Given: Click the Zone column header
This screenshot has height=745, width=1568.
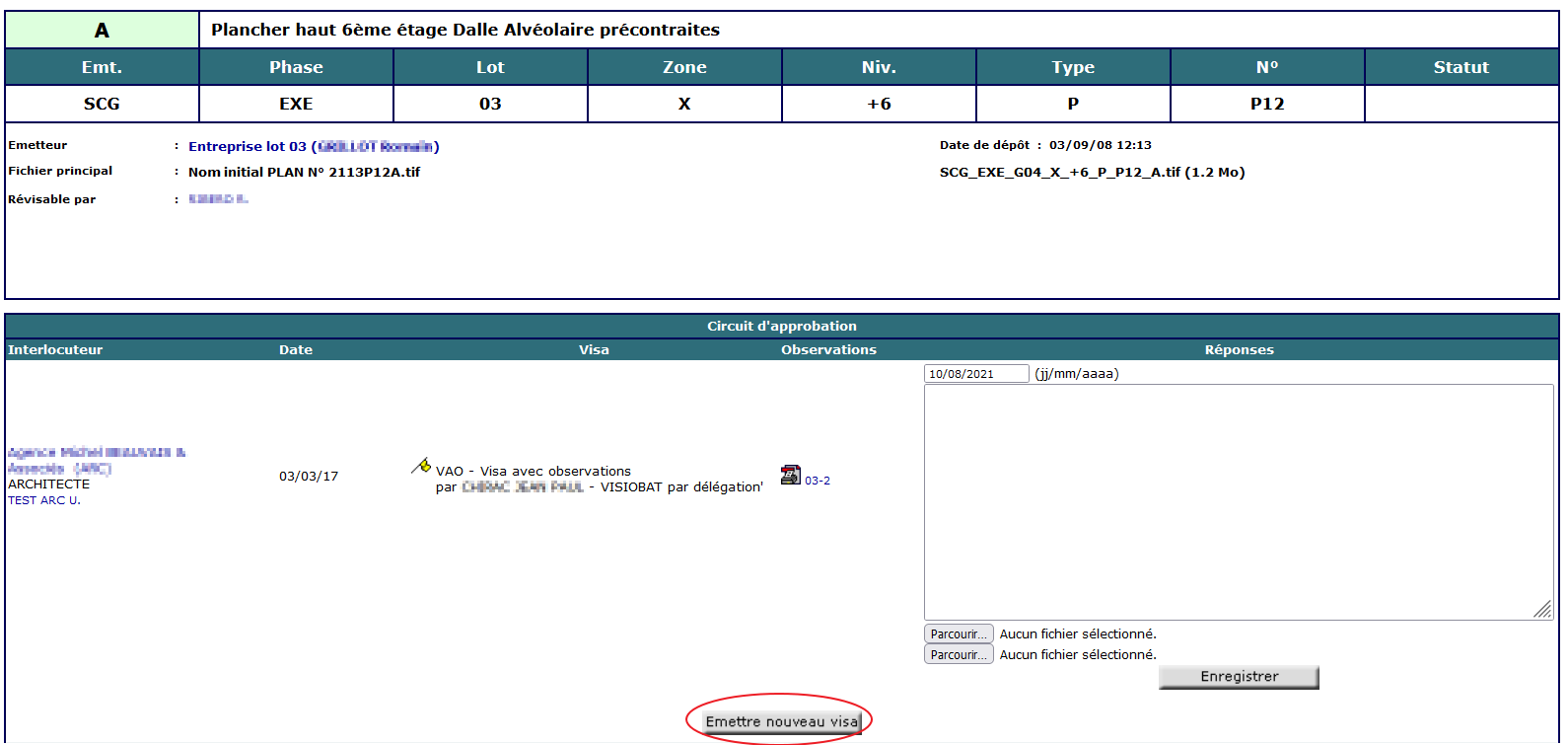Looking at the screenshot, I should pos(684,67).
